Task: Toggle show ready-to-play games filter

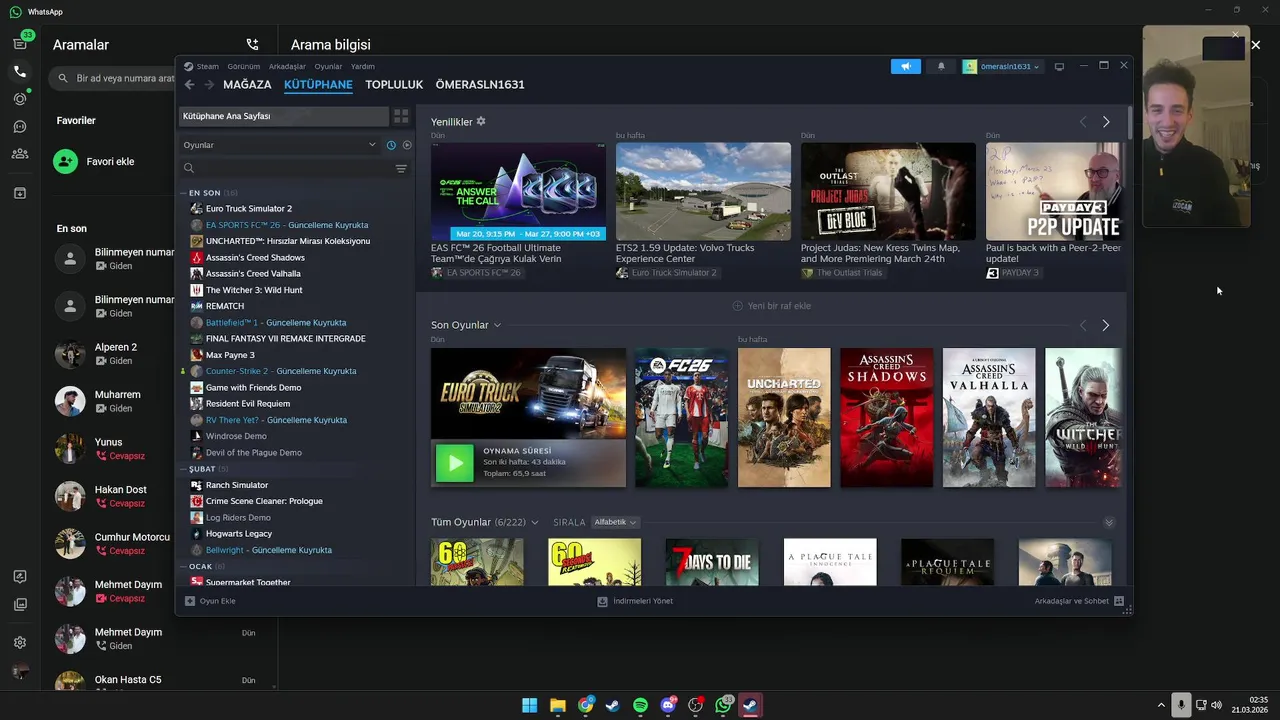Action: 407,145
